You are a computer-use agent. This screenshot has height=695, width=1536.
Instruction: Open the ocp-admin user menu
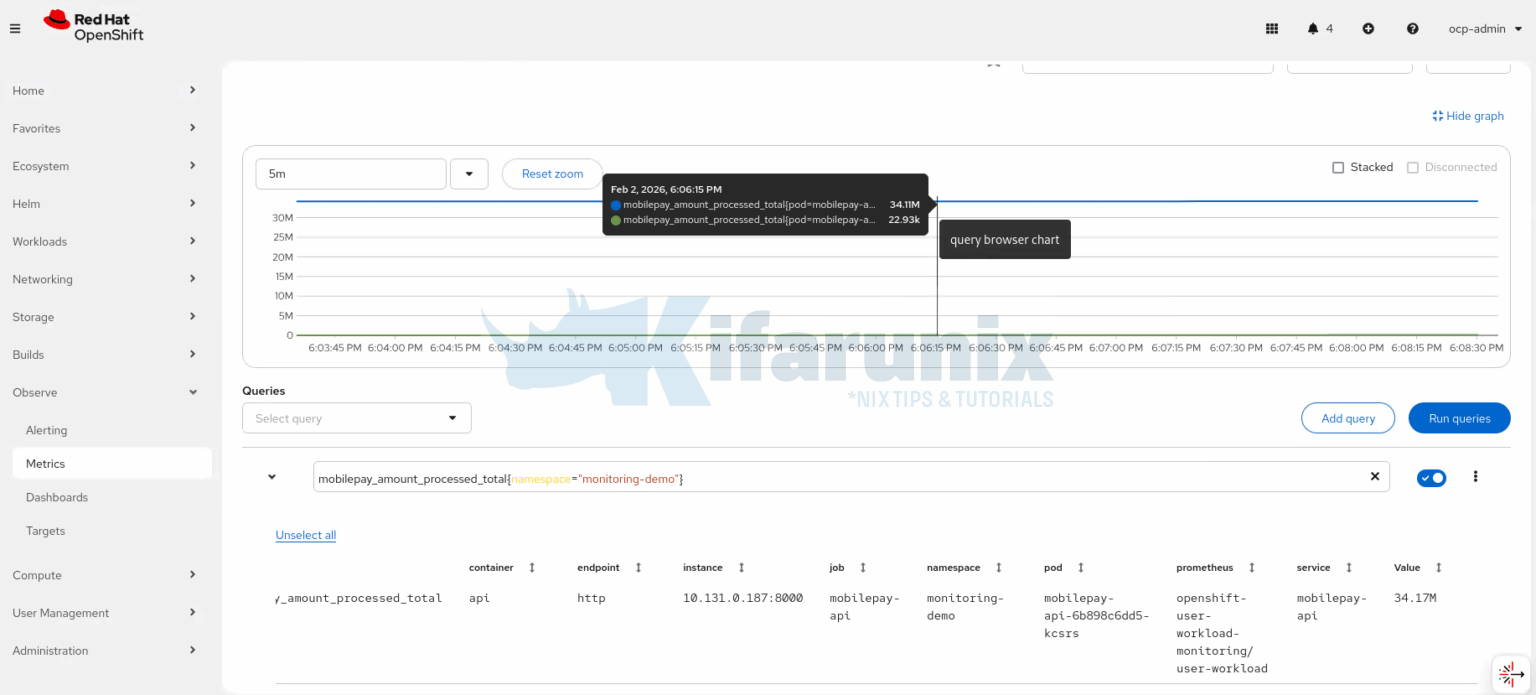coord(1485,29)
